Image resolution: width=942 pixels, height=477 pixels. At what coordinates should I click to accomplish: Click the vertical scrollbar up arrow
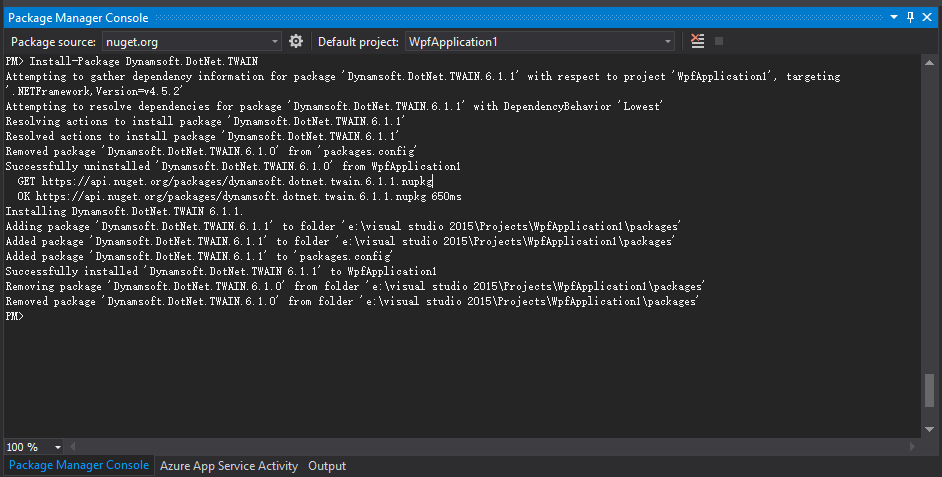pos(930,61)
